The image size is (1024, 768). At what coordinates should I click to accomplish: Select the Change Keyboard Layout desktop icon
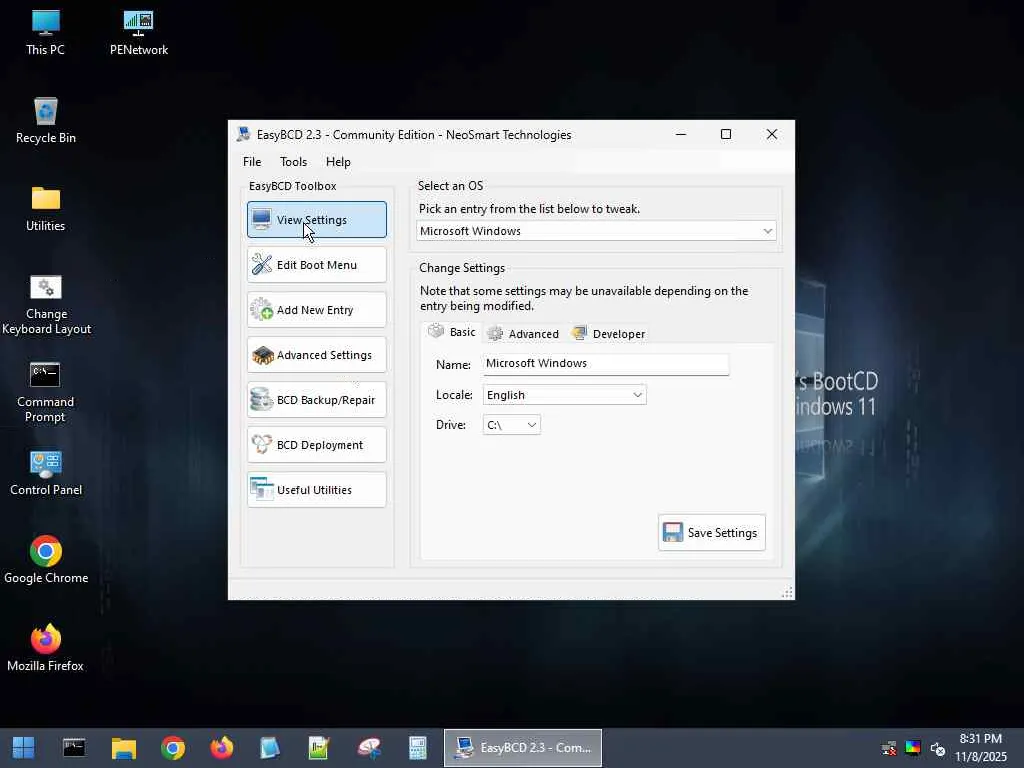click(x=46, y=304)
